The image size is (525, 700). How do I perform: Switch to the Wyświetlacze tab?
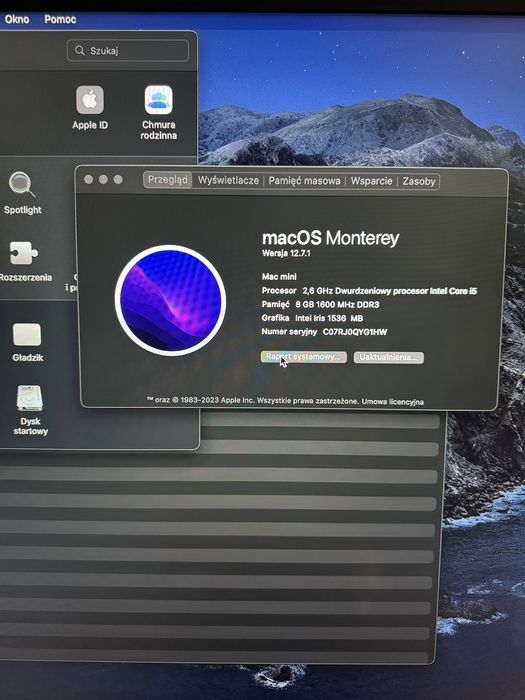pyautogui.click(x=228, y=180)
